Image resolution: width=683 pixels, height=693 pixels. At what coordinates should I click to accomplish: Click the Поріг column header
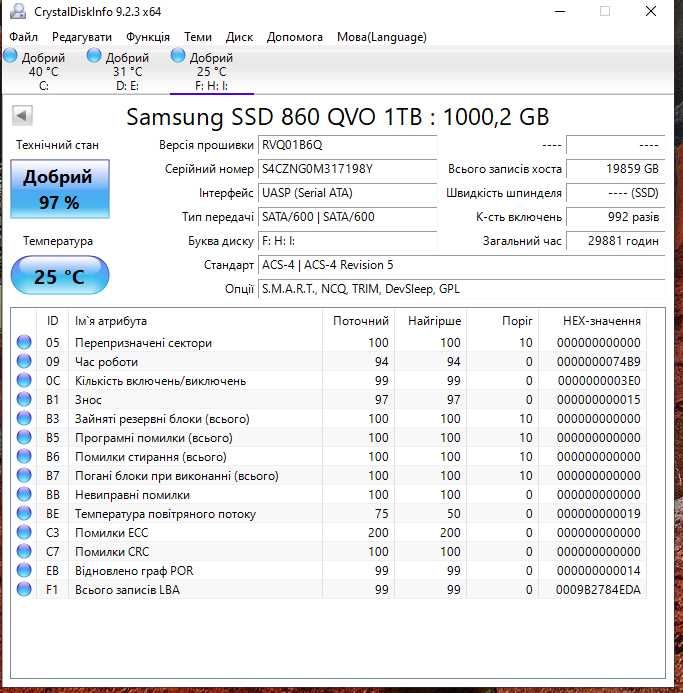[503, 320]
